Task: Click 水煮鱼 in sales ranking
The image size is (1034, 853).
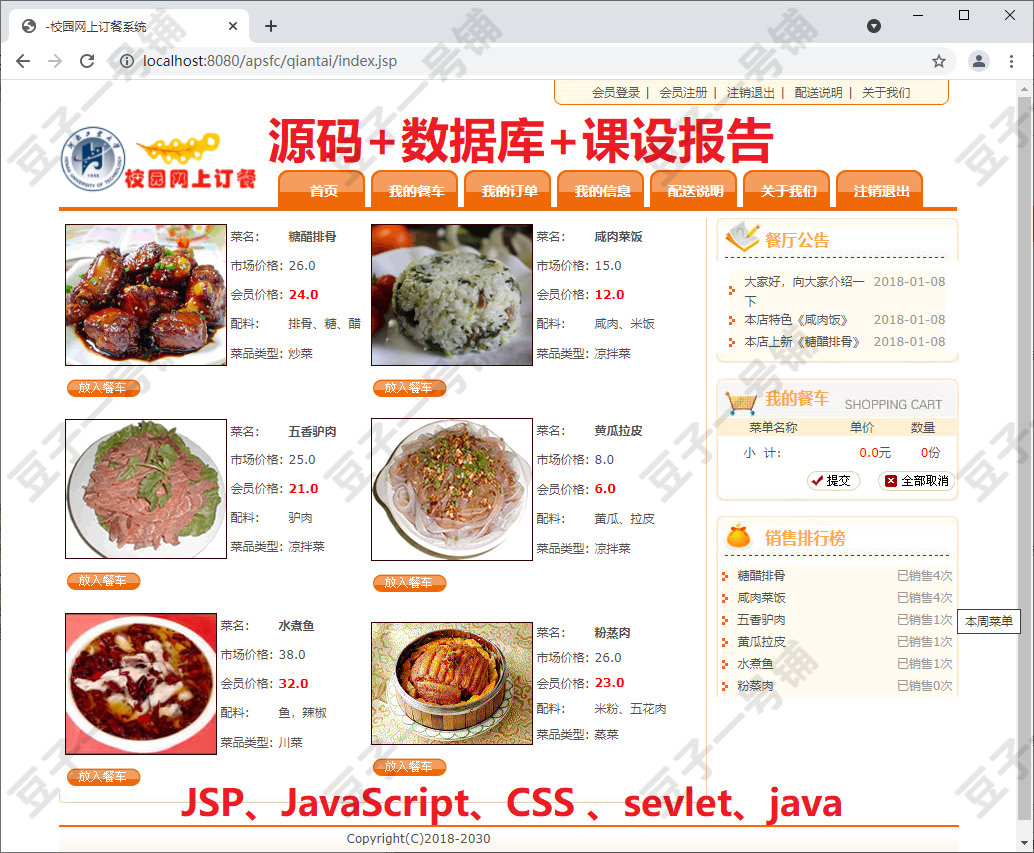Action: (755, 664)
